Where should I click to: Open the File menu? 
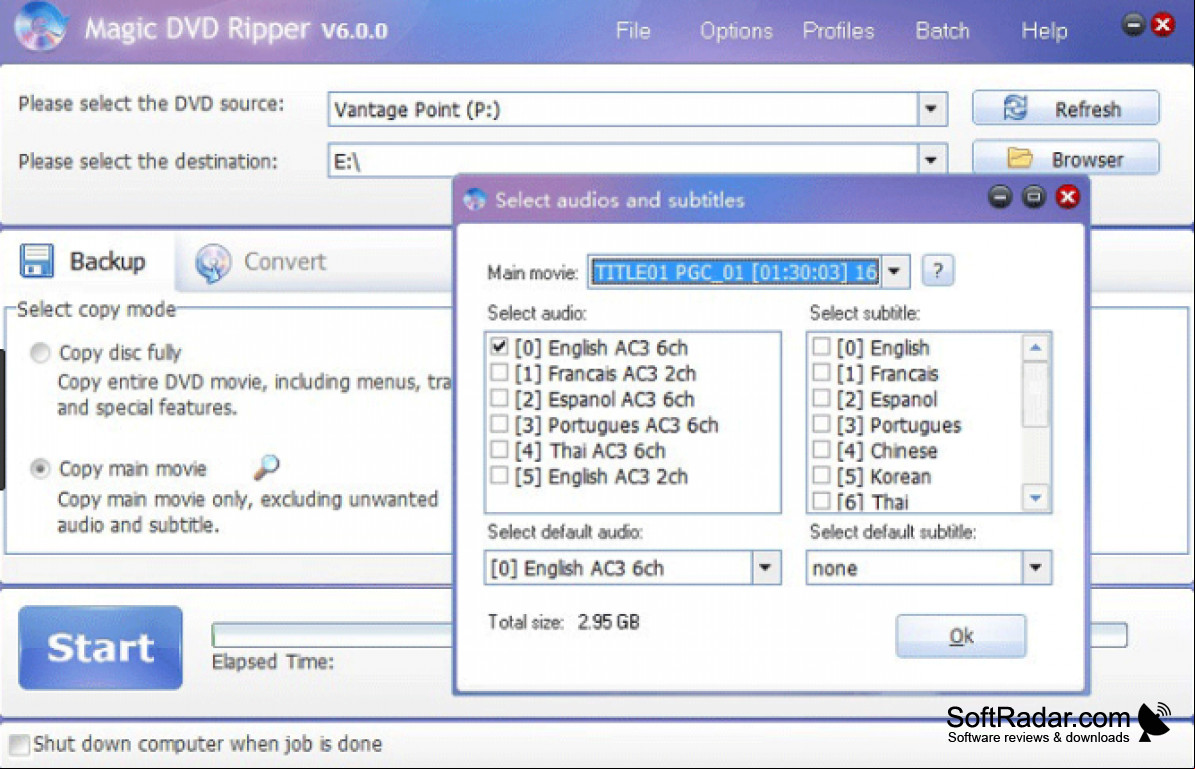coord(633,30)
